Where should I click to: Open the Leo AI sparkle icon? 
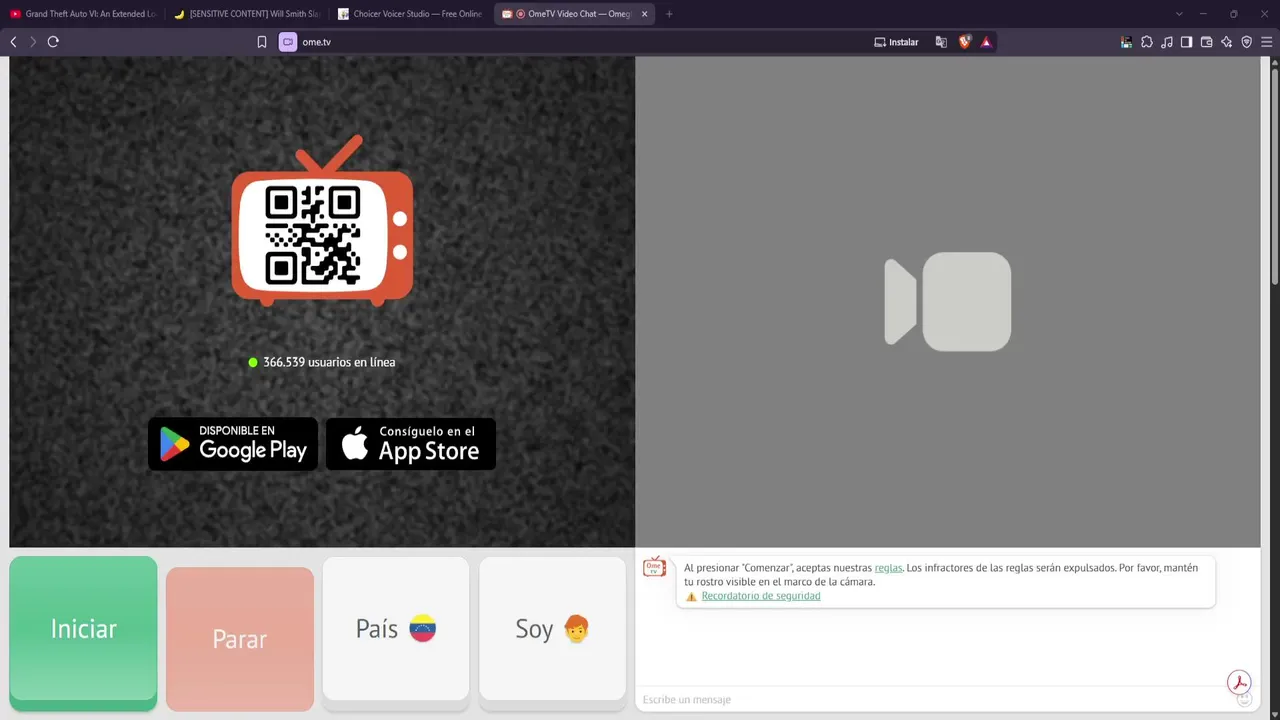click(x=1226, y=42)
